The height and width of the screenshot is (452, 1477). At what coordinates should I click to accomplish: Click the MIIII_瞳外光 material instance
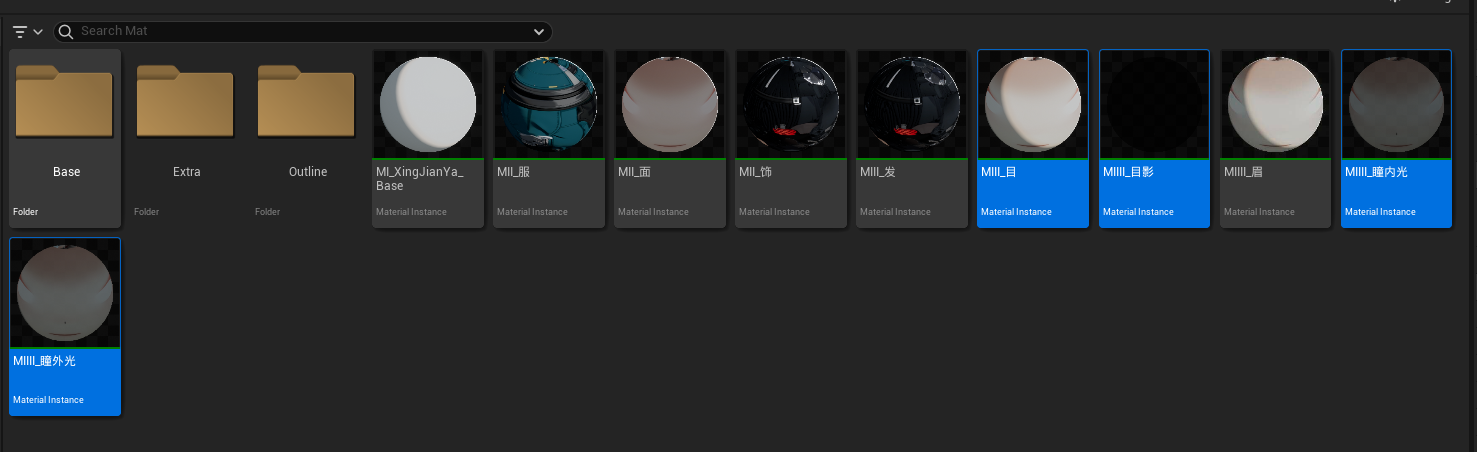(65, 293)
